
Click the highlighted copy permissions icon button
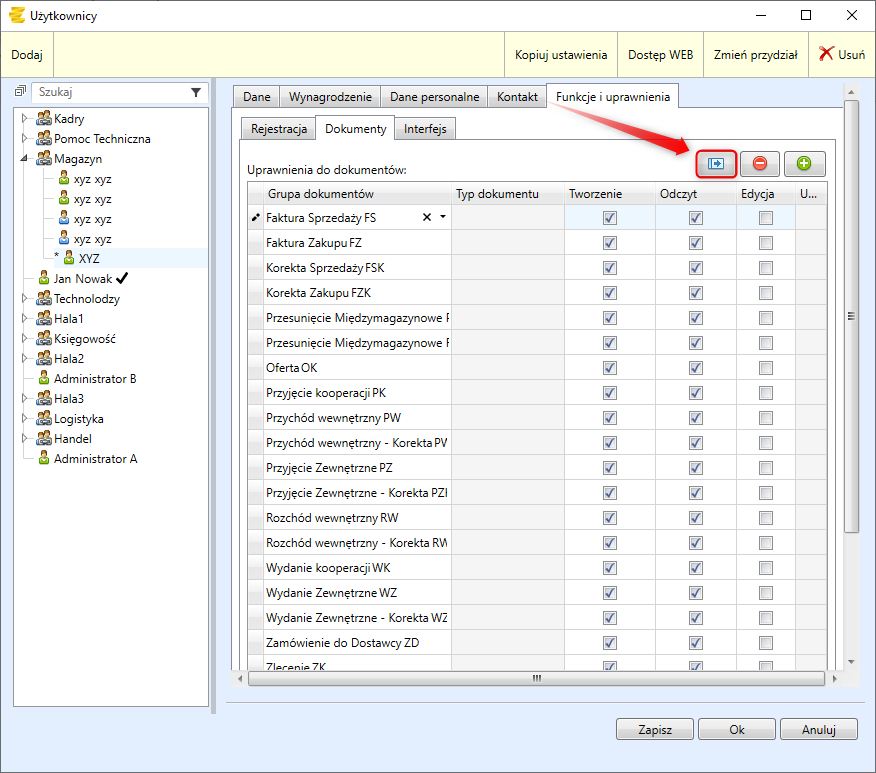(716, 163)
